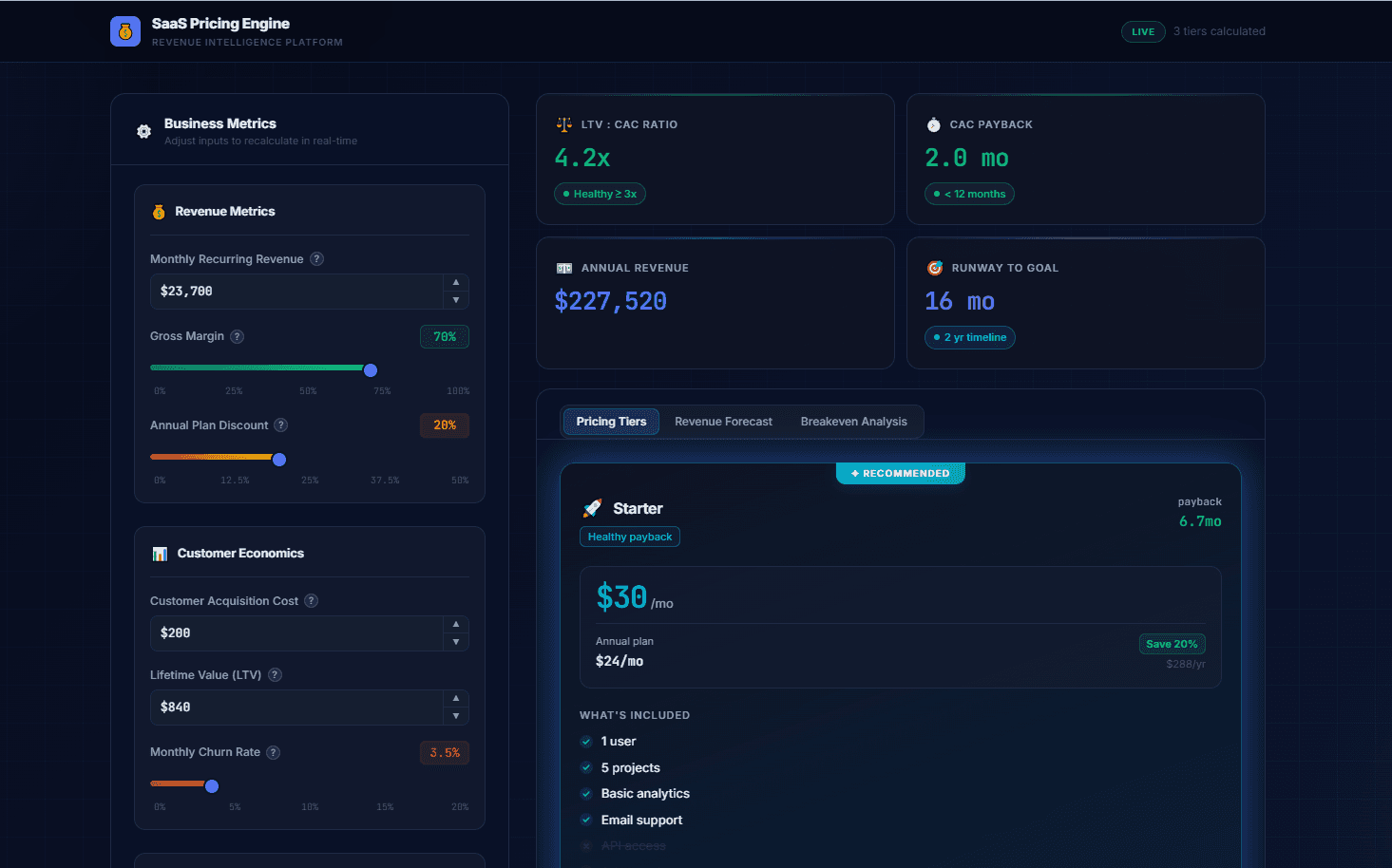Open the Lifetime Value (LTV) help icon

[x=275, y=675]
